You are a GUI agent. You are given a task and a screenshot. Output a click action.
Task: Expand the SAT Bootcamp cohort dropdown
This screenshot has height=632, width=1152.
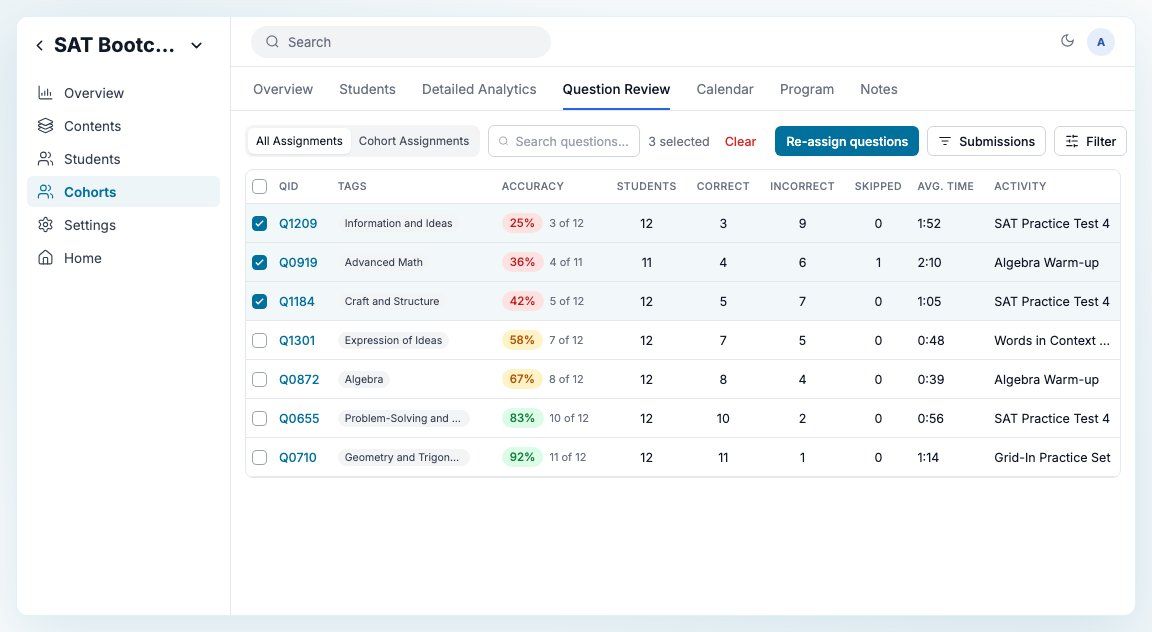[196, 46]
